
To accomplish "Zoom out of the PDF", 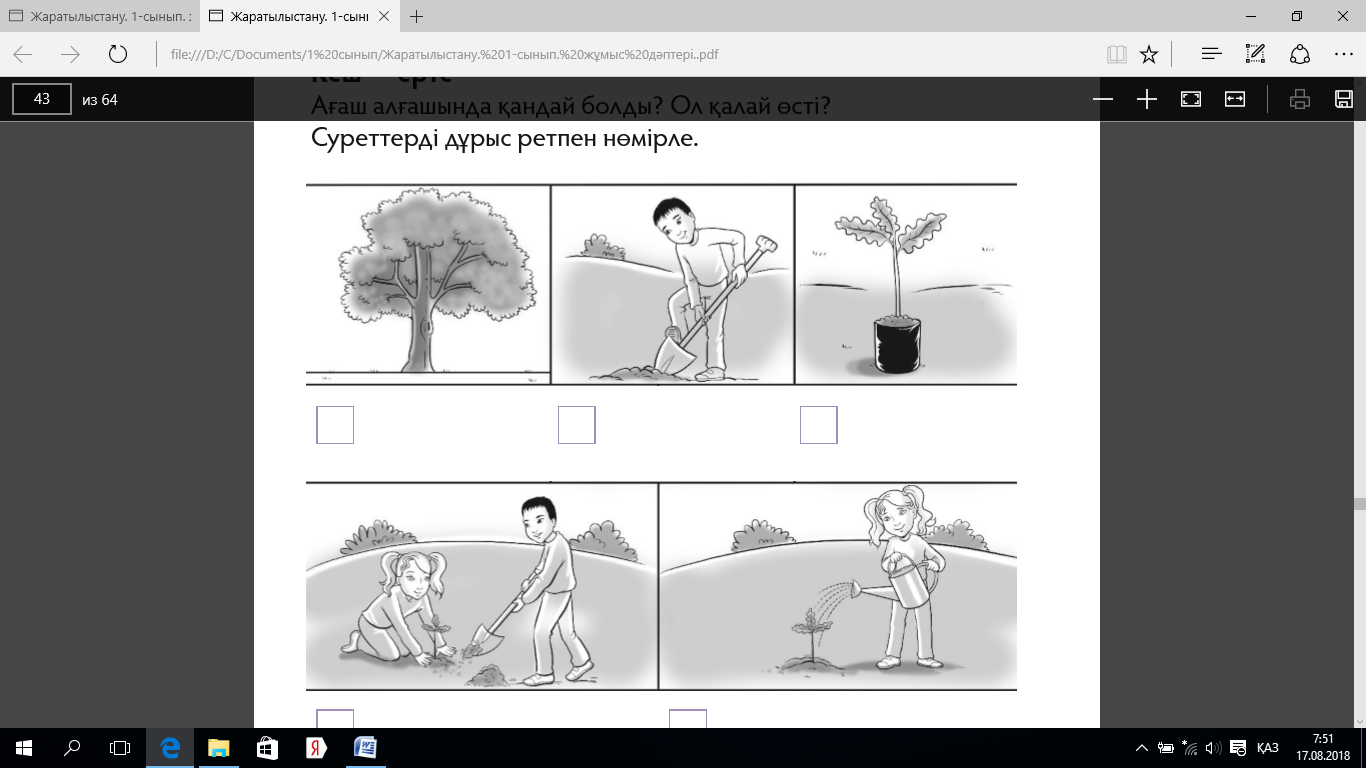I will pos(1103,99).
